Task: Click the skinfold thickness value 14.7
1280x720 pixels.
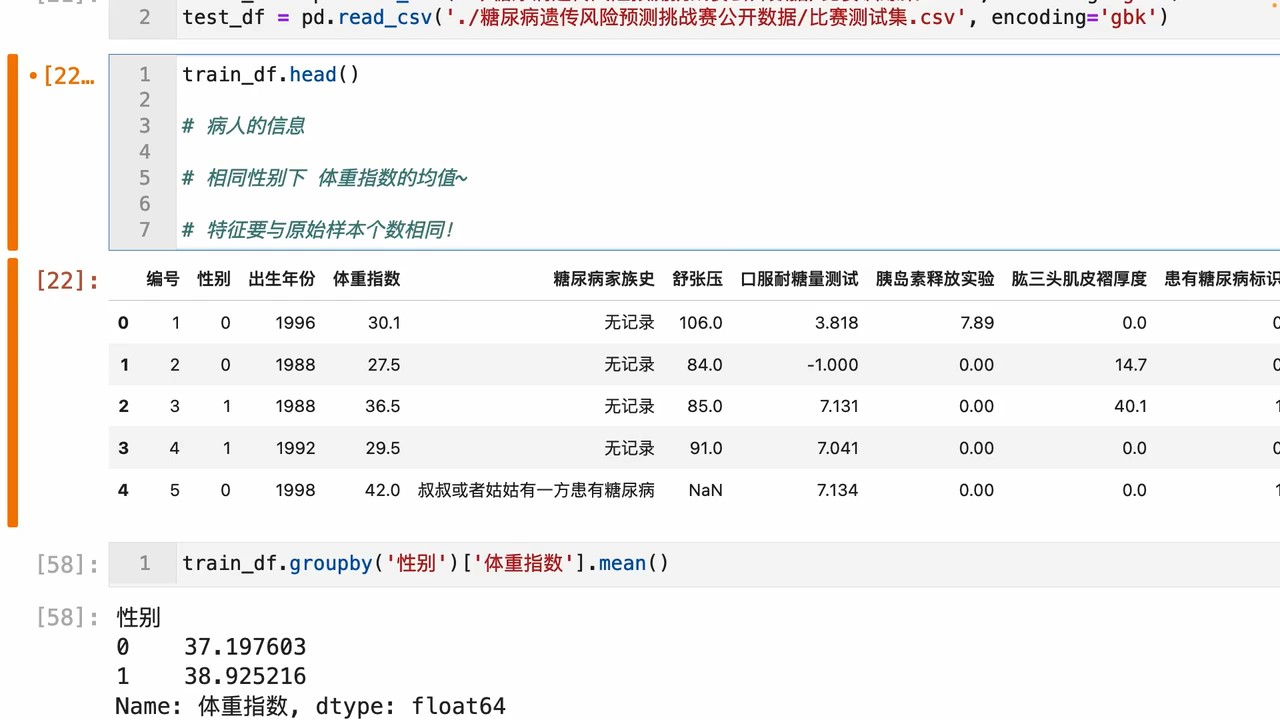Action: coord(1131,365)
